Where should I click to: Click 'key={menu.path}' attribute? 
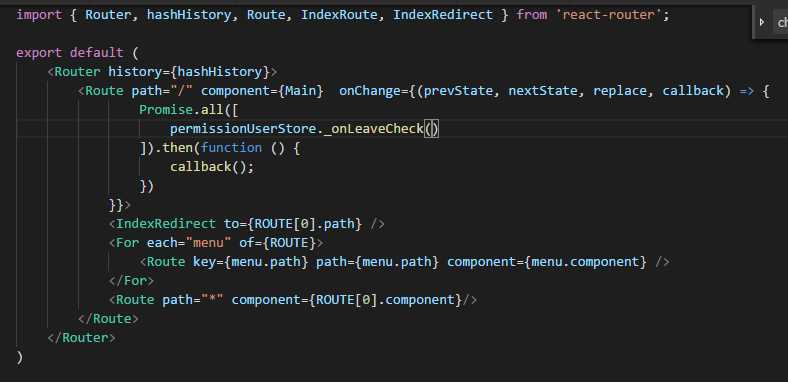[251, 262]
